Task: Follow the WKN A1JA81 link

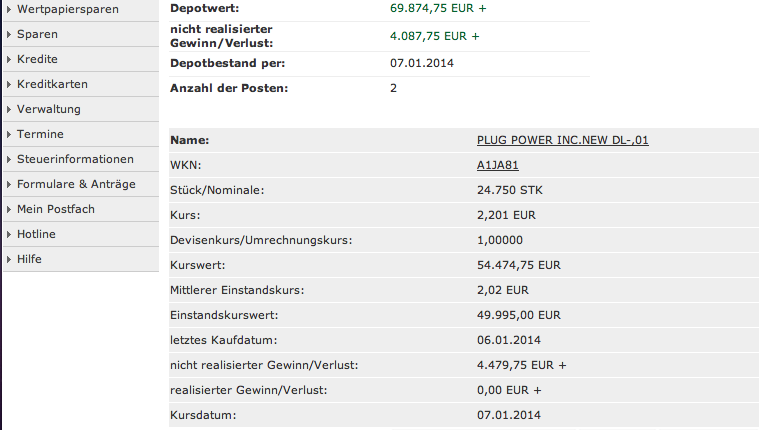Action: (498, 164)
